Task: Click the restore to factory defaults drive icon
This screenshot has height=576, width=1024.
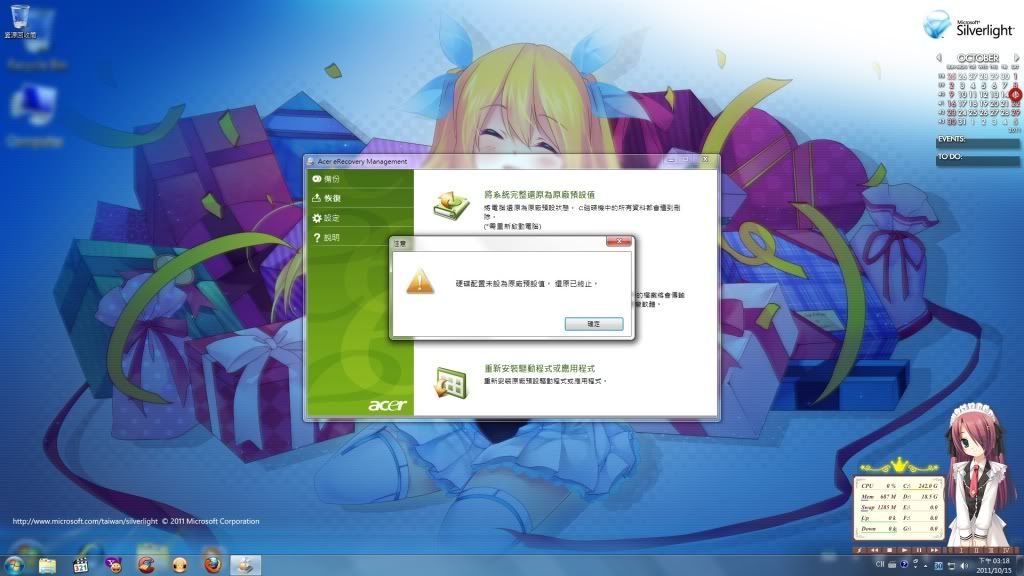Action: (x=451, y=203)
